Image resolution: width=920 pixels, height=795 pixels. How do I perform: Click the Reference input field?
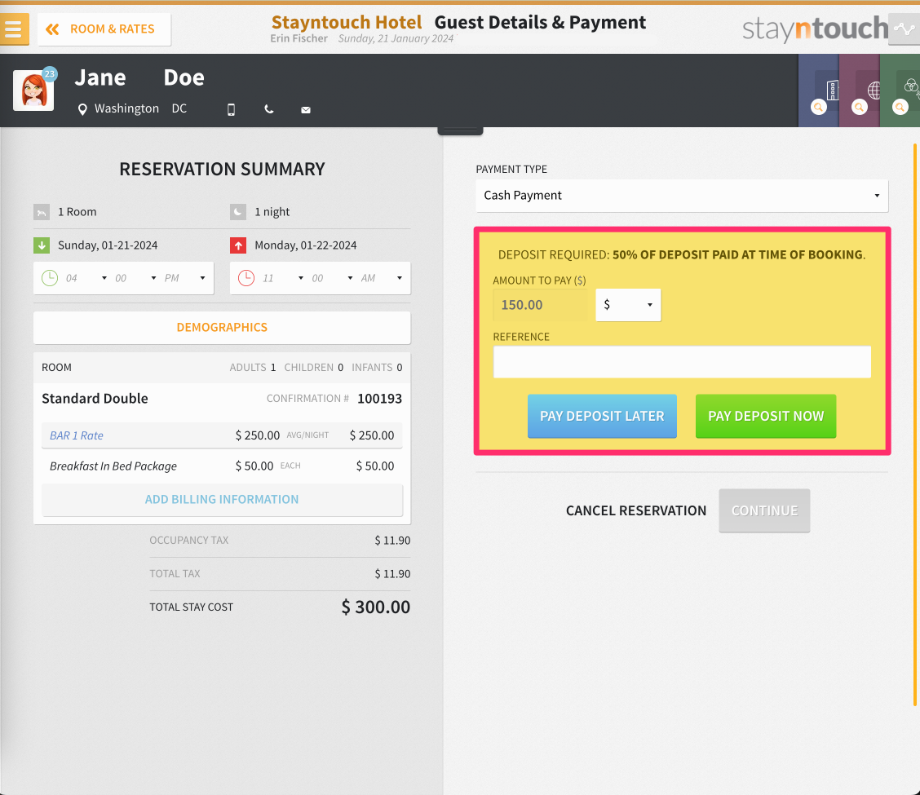(x=682, y=361)
